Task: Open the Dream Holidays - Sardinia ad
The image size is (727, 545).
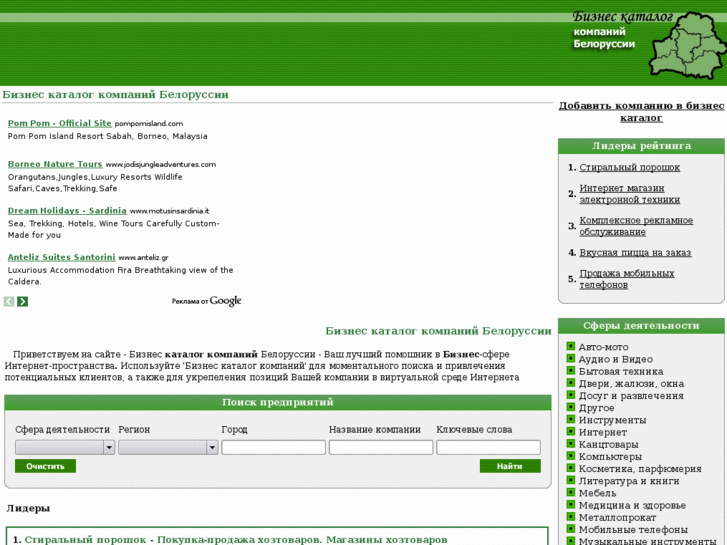Action: click(x=67, y=211)
